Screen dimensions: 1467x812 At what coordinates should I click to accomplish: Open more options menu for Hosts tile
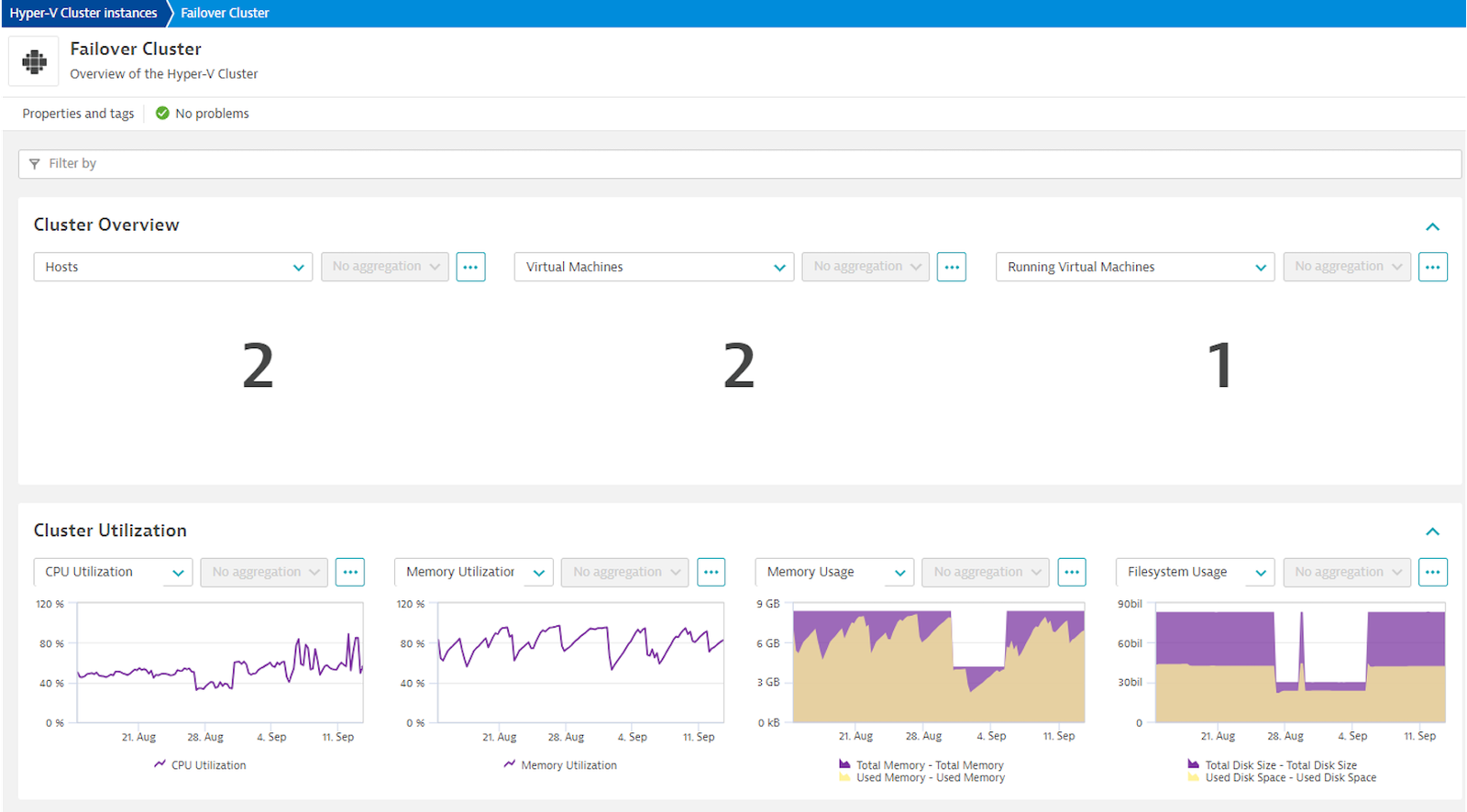click(x=470, y=267)
